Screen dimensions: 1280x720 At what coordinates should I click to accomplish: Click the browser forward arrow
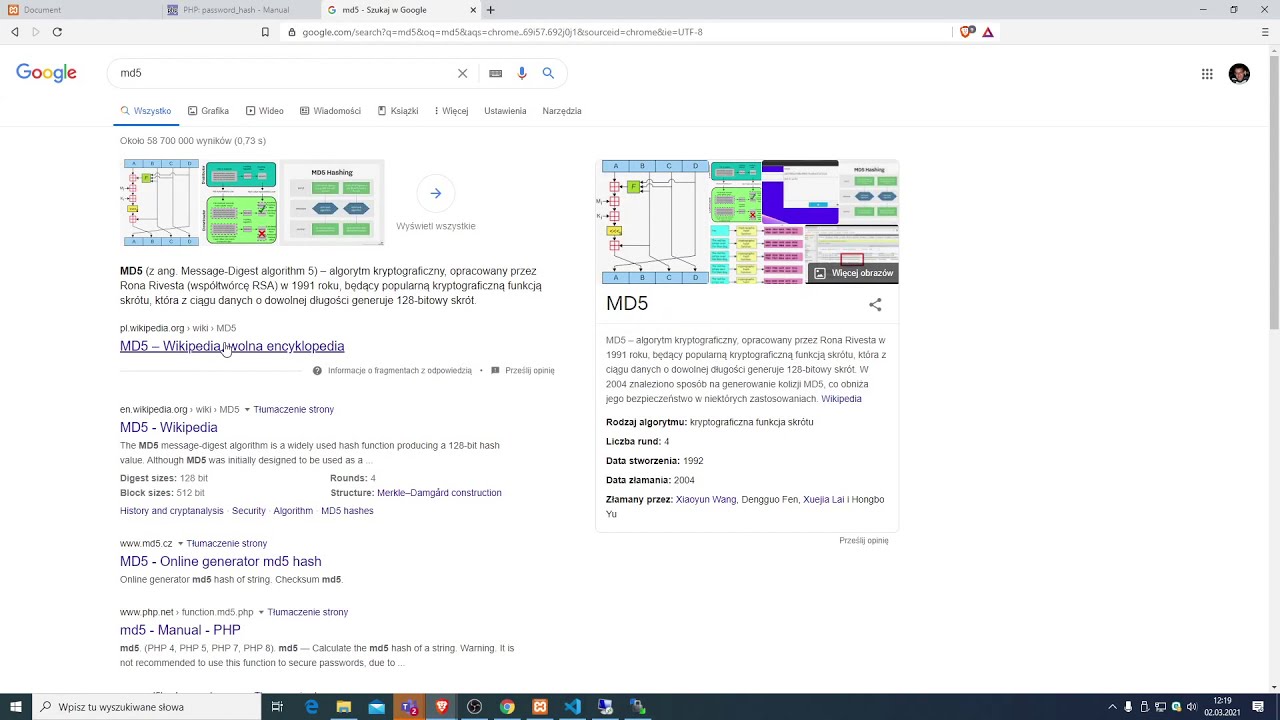[36, 32]
